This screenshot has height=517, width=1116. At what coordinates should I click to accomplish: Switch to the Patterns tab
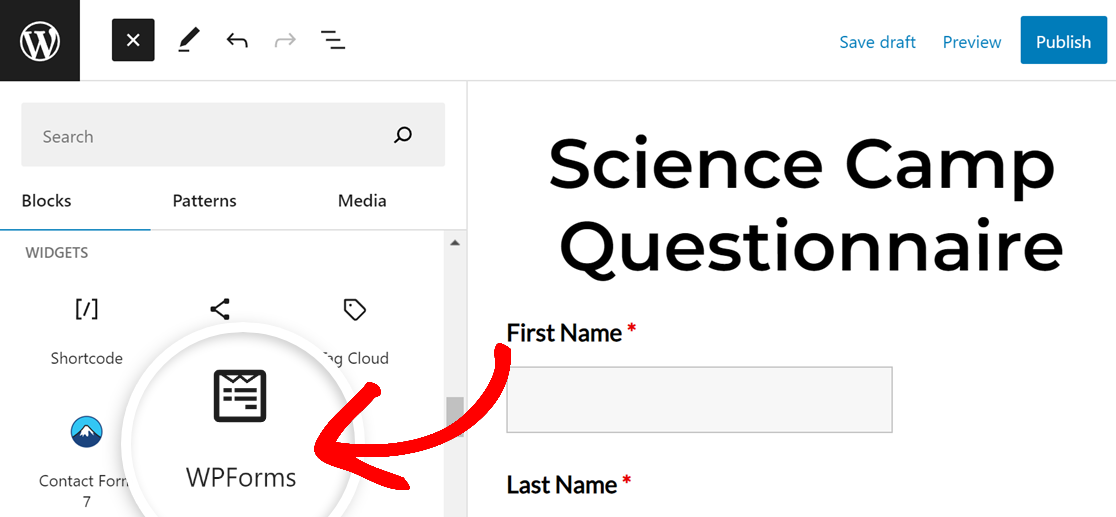204,201
